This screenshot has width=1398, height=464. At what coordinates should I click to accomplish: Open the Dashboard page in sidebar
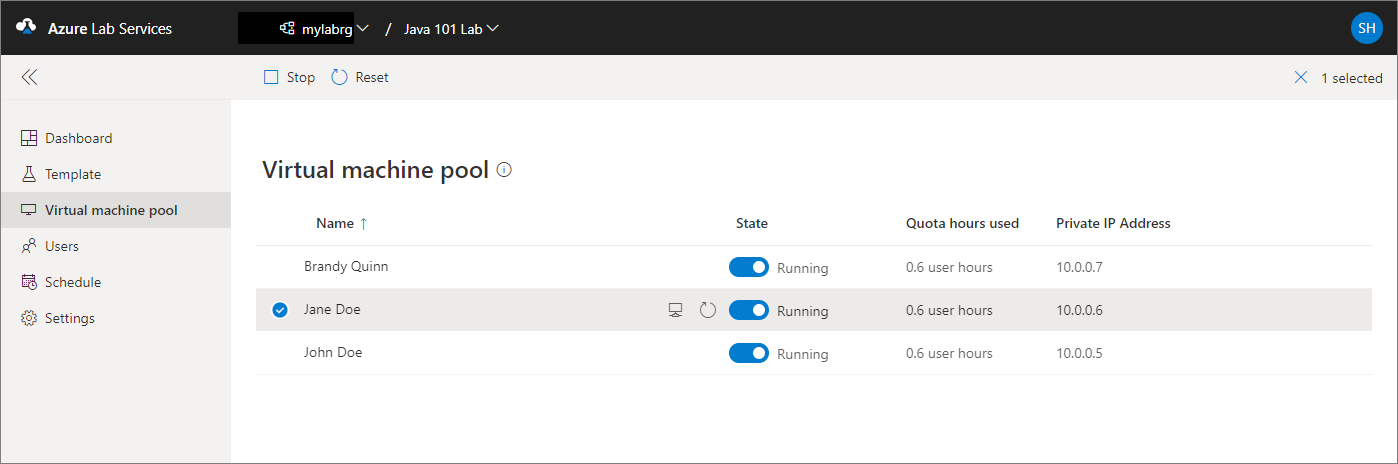[78, 138]
